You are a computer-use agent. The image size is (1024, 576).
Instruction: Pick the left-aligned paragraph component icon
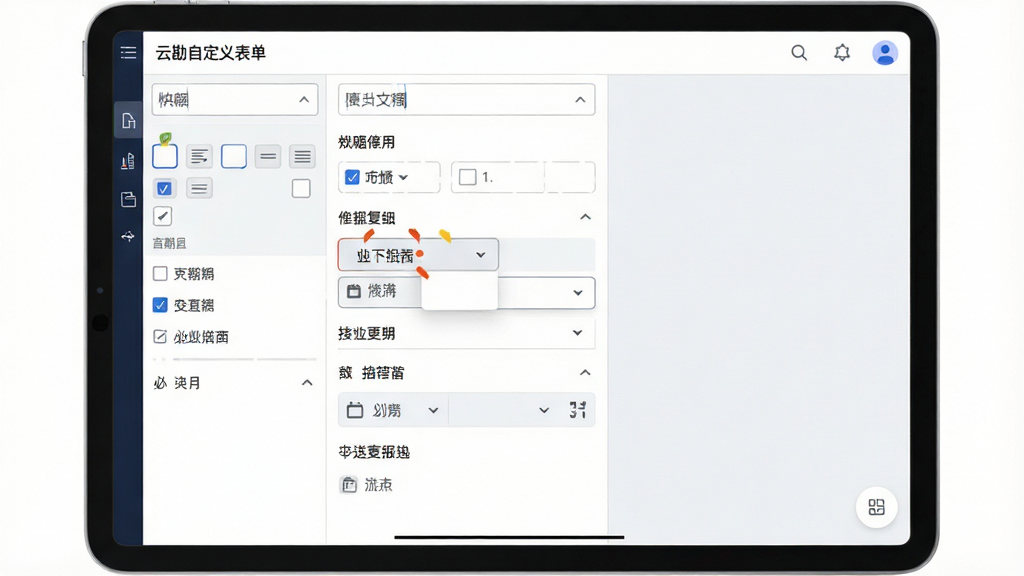point(199,156)
